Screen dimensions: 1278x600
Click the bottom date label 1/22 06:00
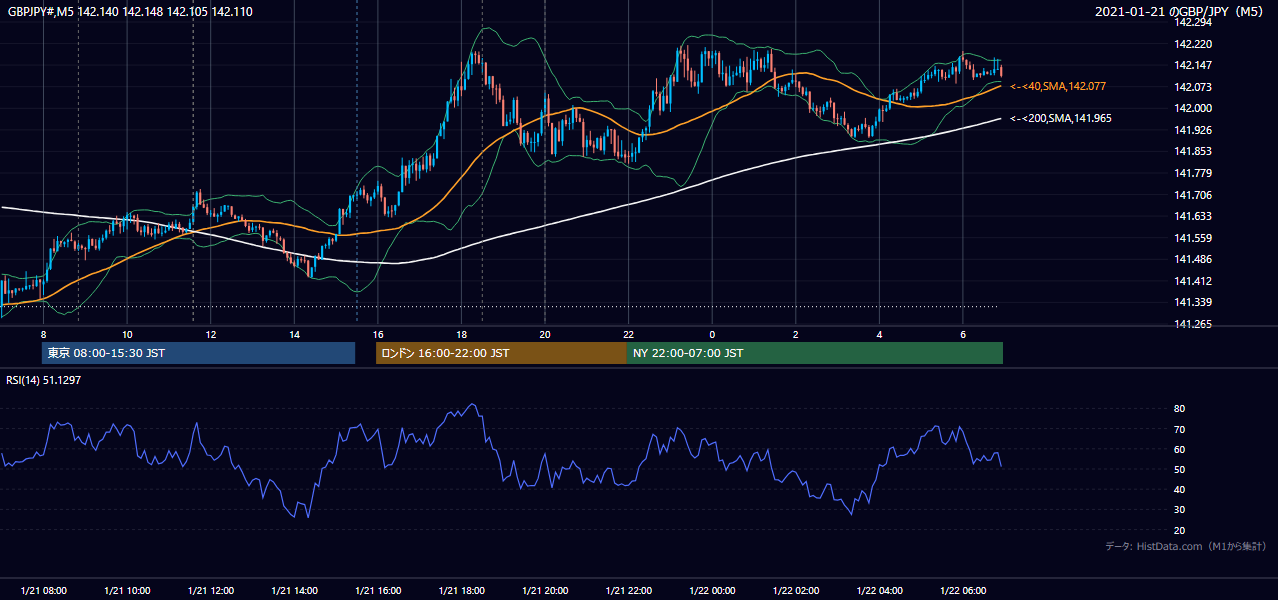tap(962, 590)
